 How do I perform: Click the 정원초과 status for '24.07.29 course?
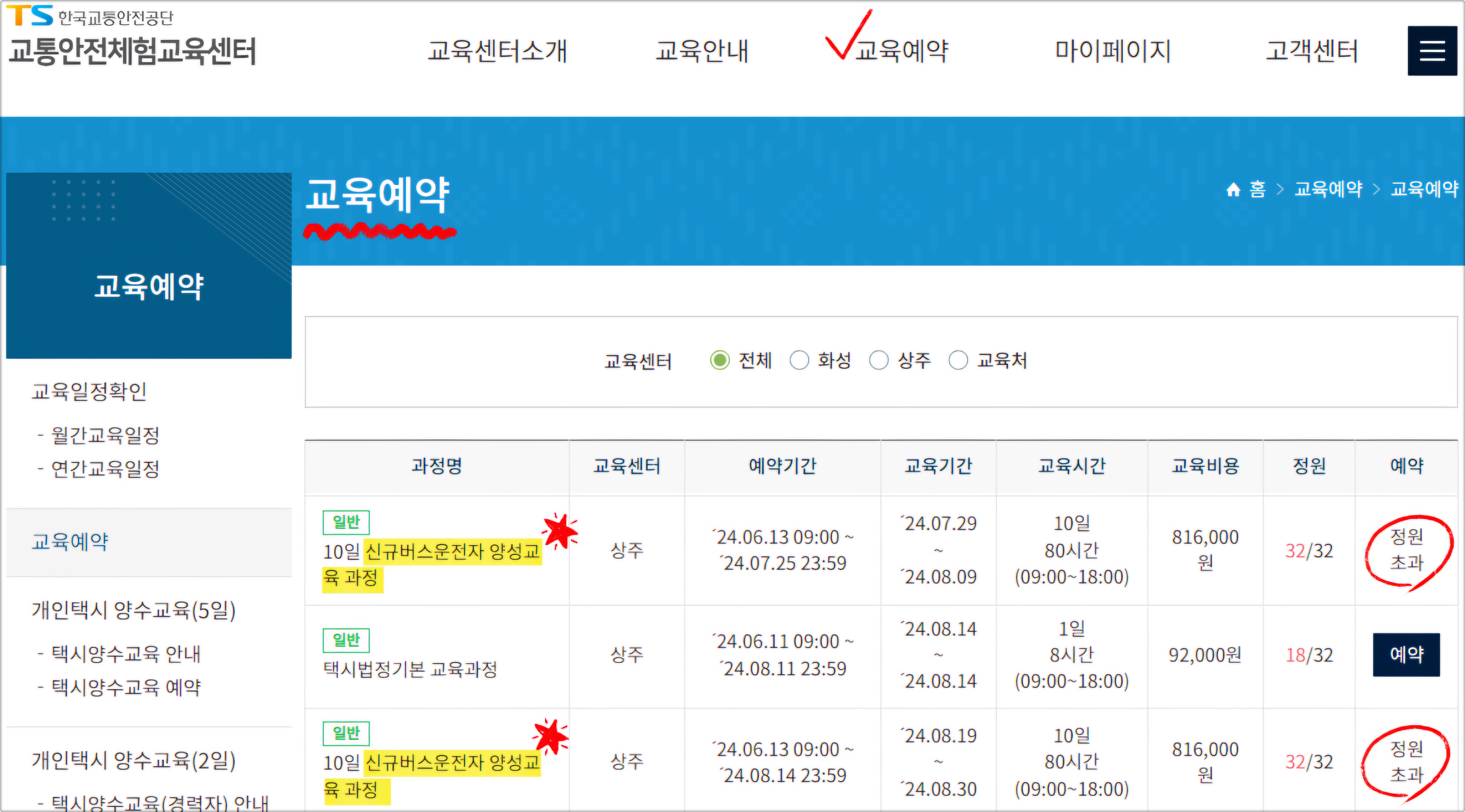(x=1406, y=550)
